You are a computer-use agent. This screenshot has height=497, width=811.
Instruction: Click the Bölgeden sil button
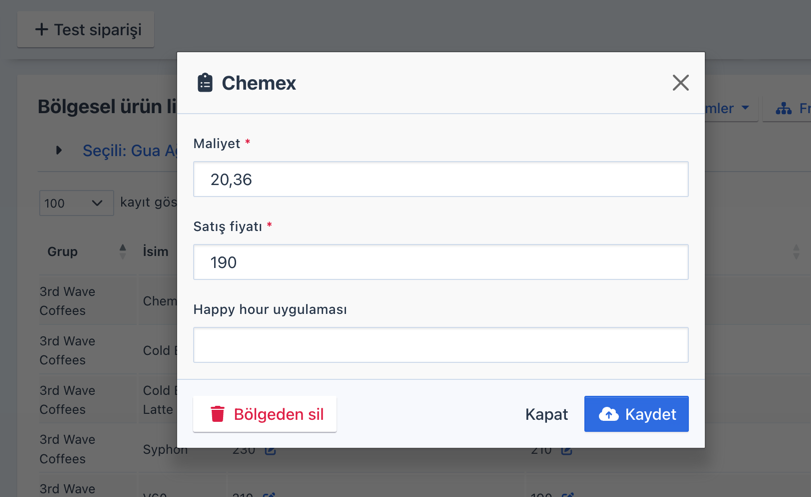[265, 414]
